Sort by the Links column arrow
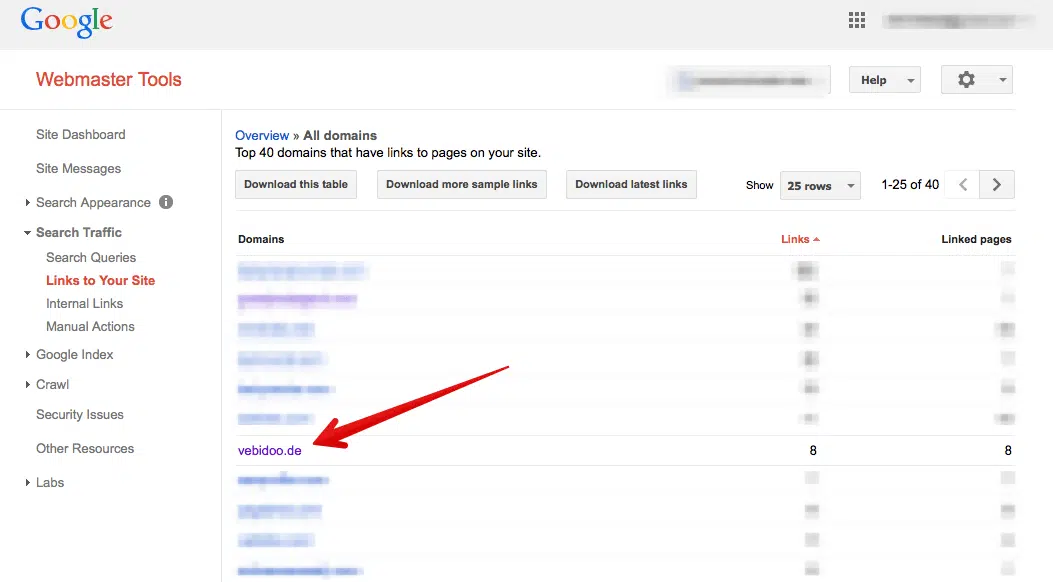The height and width of the screenshot is (582, 1053). point(816,239)
